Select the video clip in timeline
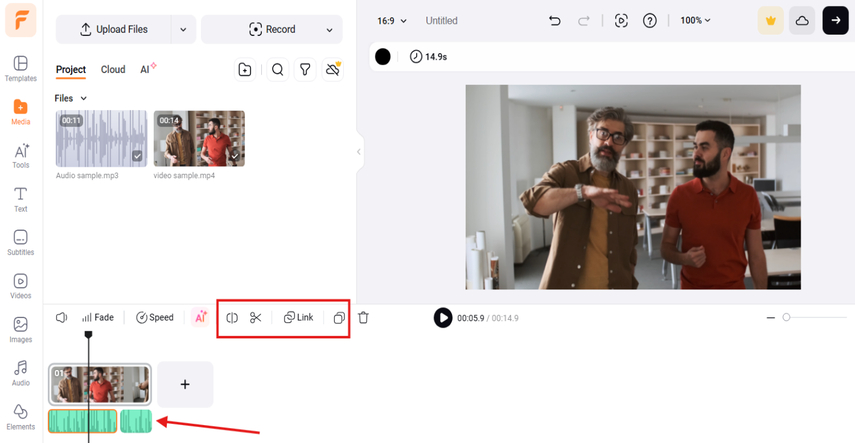This screenshot has width=855, height=443. click(100, 385)
